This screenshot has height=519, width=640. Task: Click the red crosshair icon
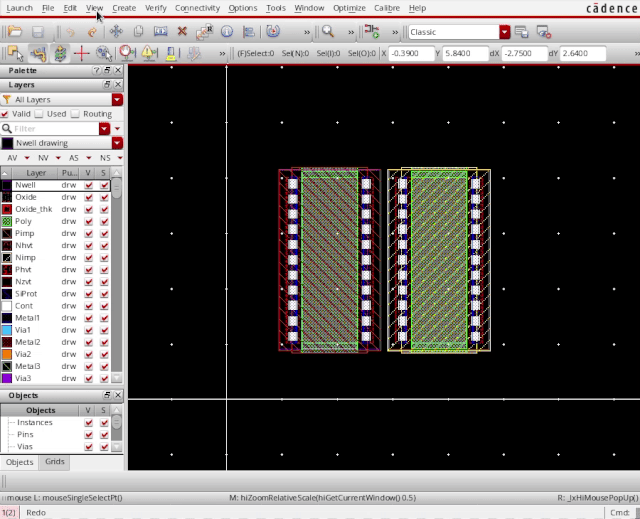click(x=83, y=52)
